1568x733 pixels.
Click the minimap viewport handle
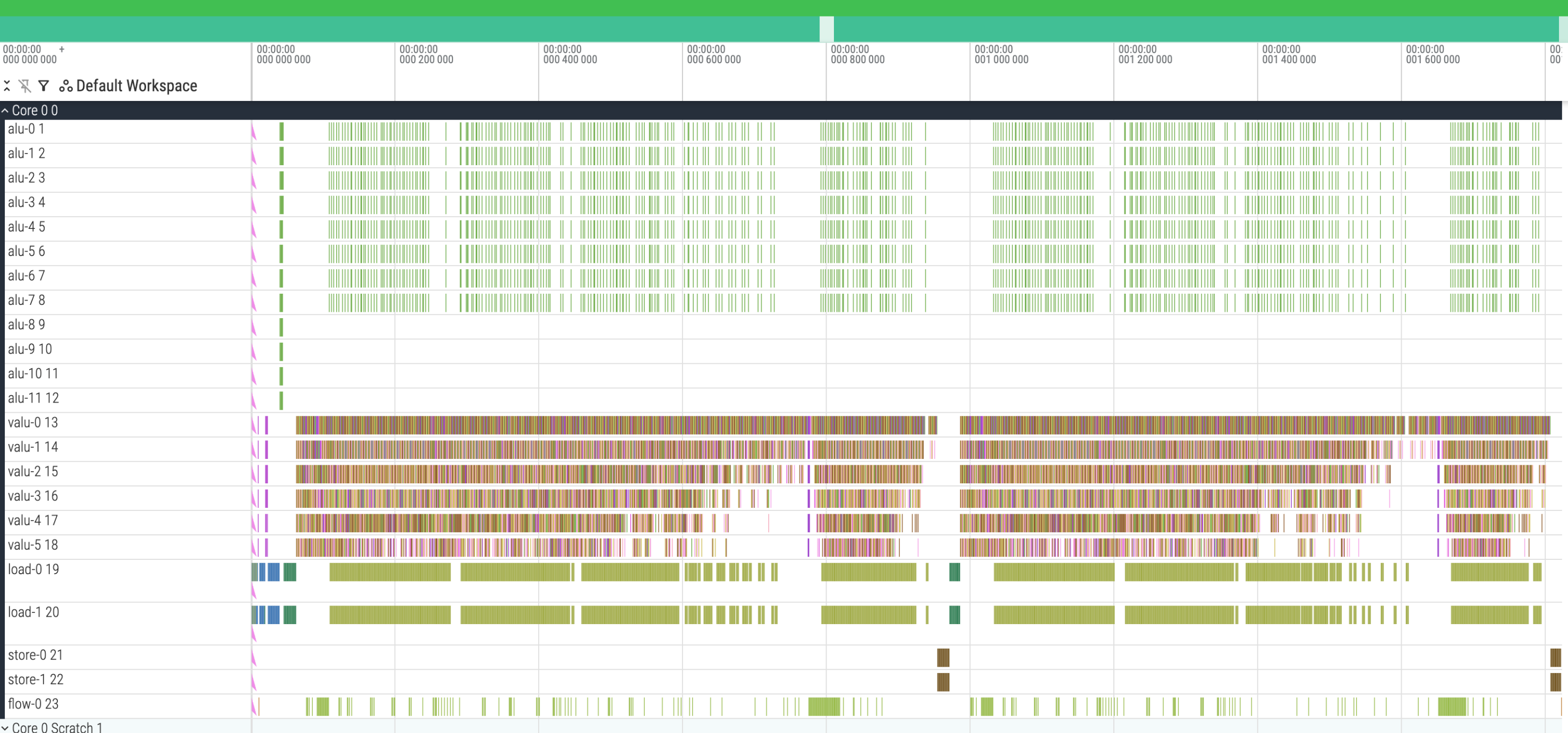[x=826, y=28]
